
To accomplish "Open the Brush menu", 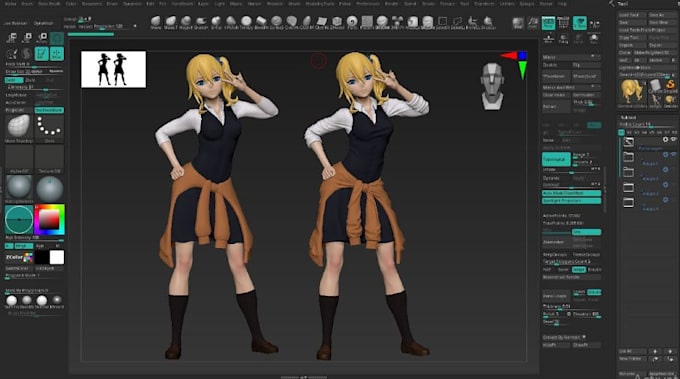I will point(27,3).
